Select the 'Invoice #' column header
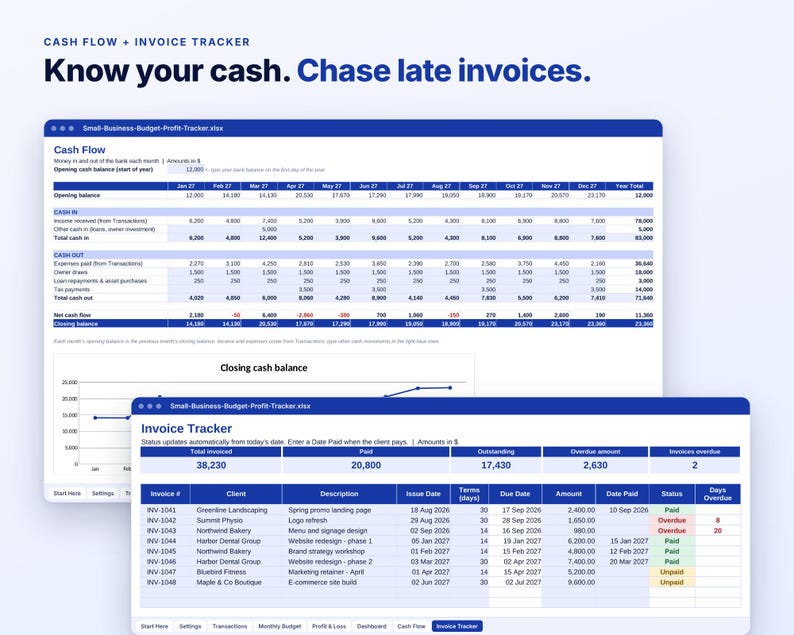Viewport: 794px width, 635px height. [165, 494]
